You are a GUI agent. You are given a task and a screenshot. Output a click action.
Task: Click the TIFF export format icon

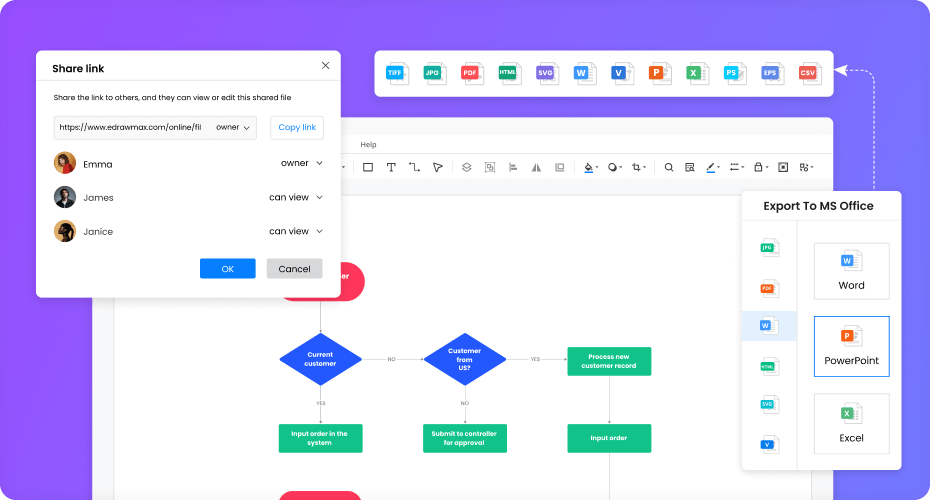[x=397, y=74]
